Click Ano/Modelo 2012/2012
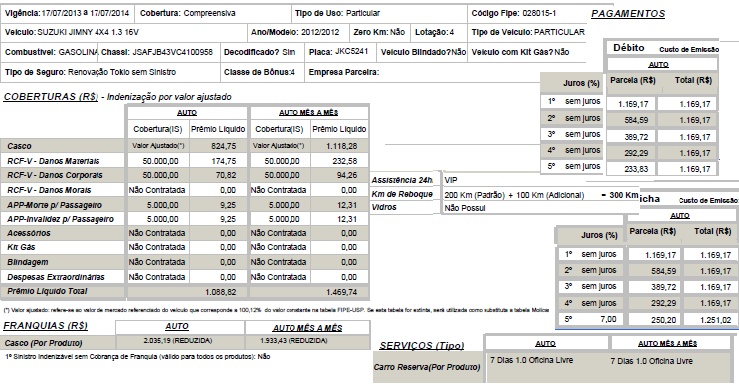The image size is (739, 384). pyautogui.click(x=295, y=33)
